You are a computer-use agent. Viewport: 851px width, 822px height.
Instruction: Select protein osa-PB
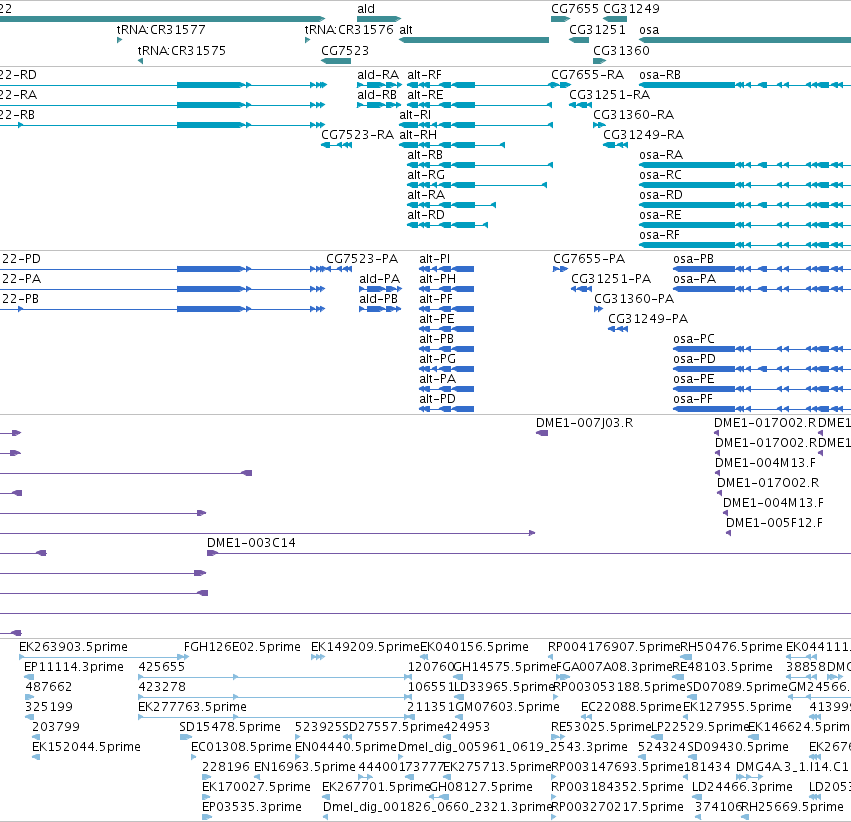point(694,259)
